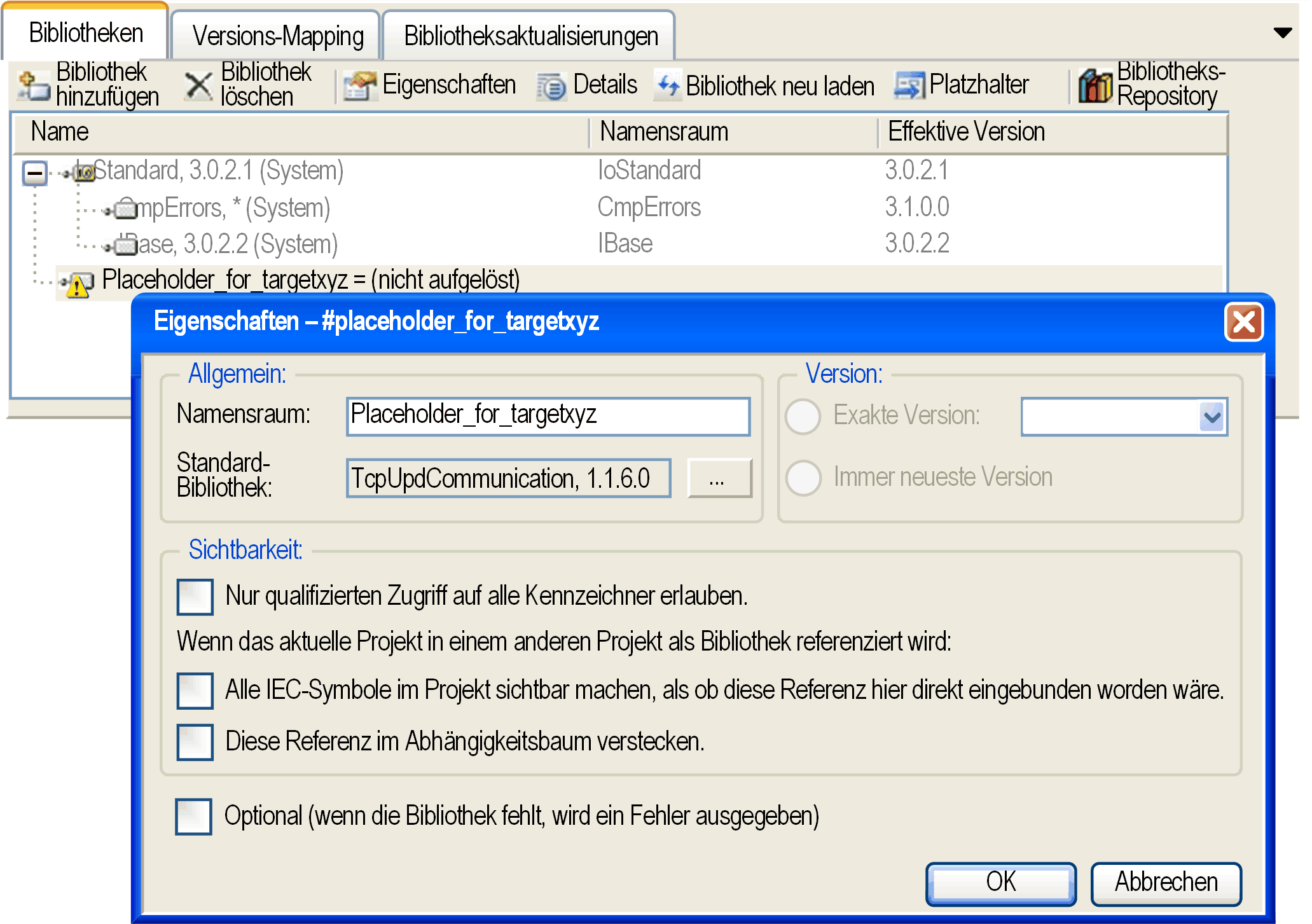Screen dimensions: 1312x924
Task: Click the Namensraum input field
Action: click(x=548, y=416)
